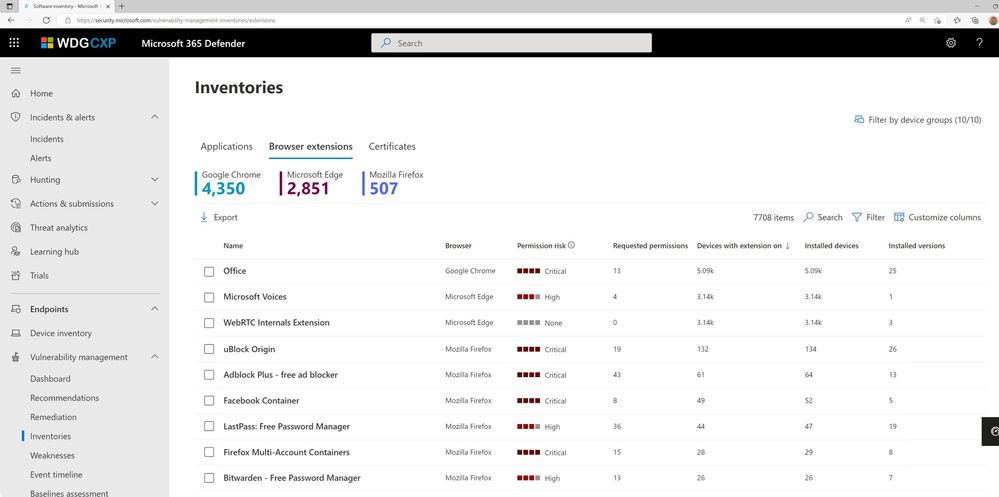The width and height of the screenshot is (999, 497).
Task: Click the Filter funnel icon
Action: click(x=857, y=217)
